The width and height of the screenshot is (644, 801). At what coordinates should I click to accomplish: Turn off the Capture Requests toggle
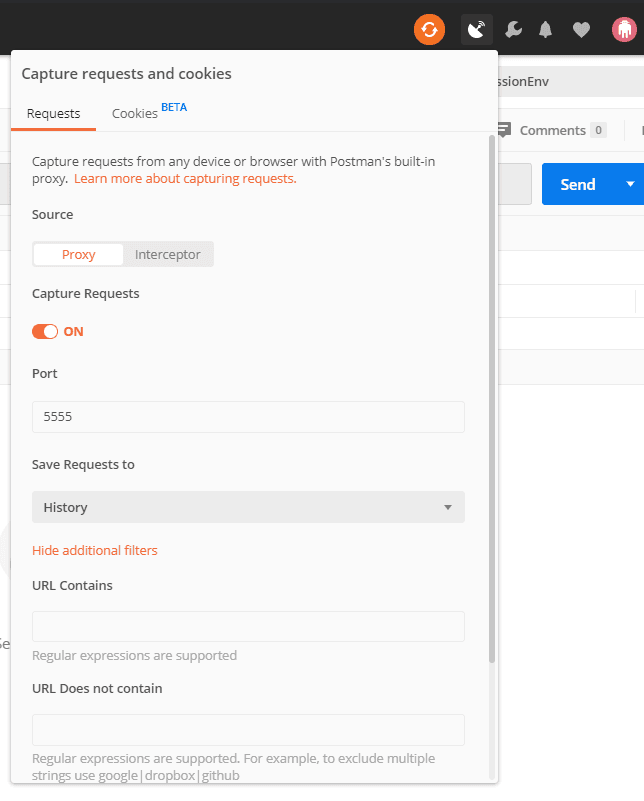click(x=45, y=332)
